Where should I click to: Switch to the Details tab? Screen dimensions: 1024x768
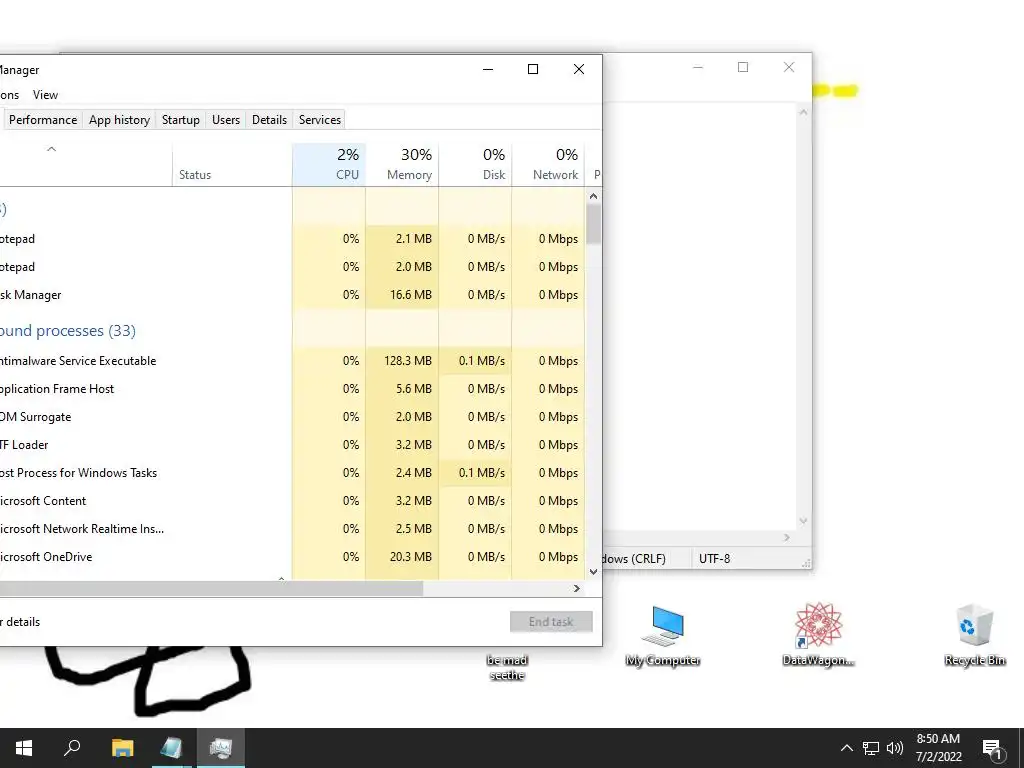(x=270, y=120)
